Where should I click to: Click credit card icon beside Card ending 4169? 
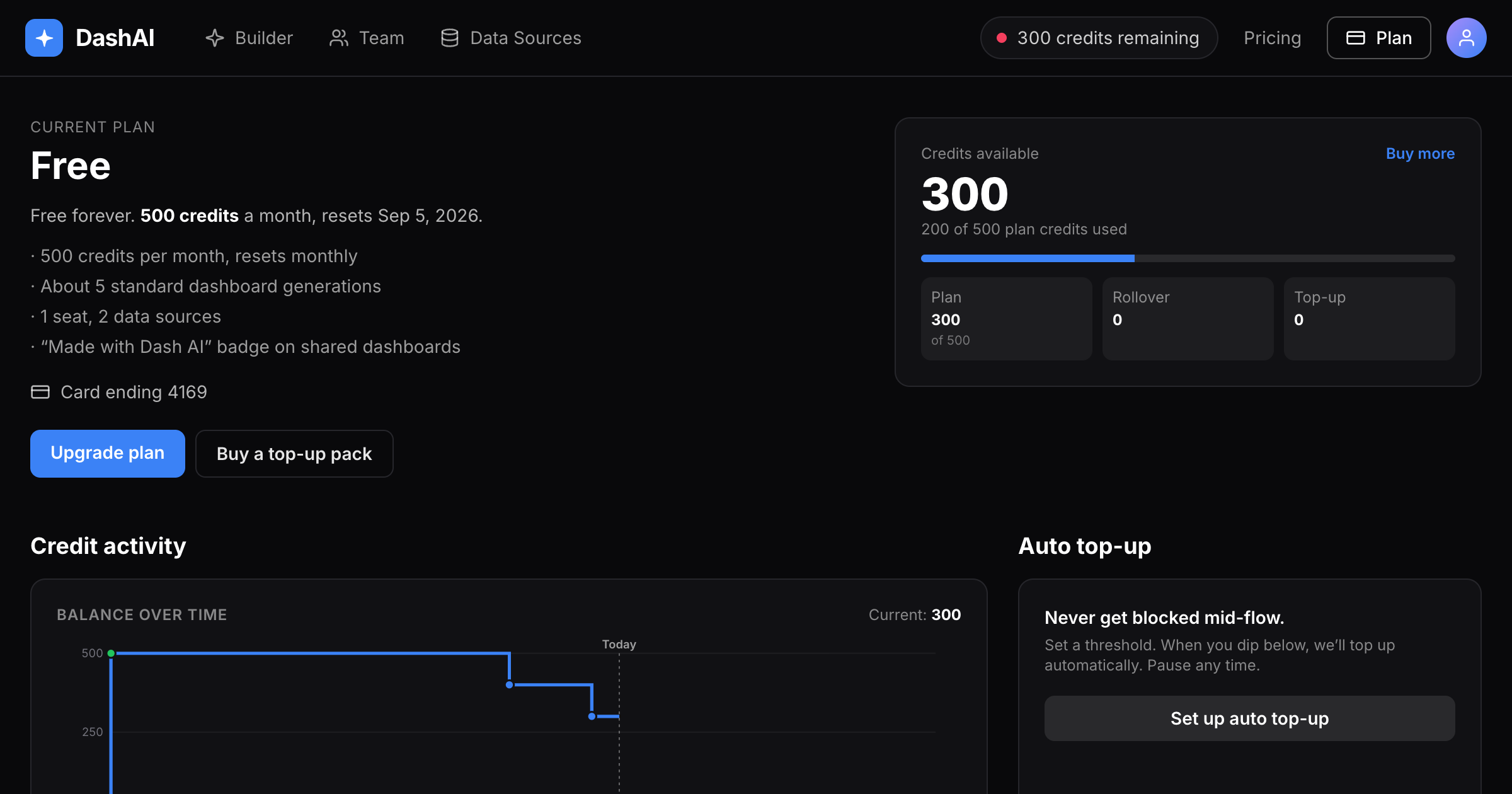(x=40, y=392)
